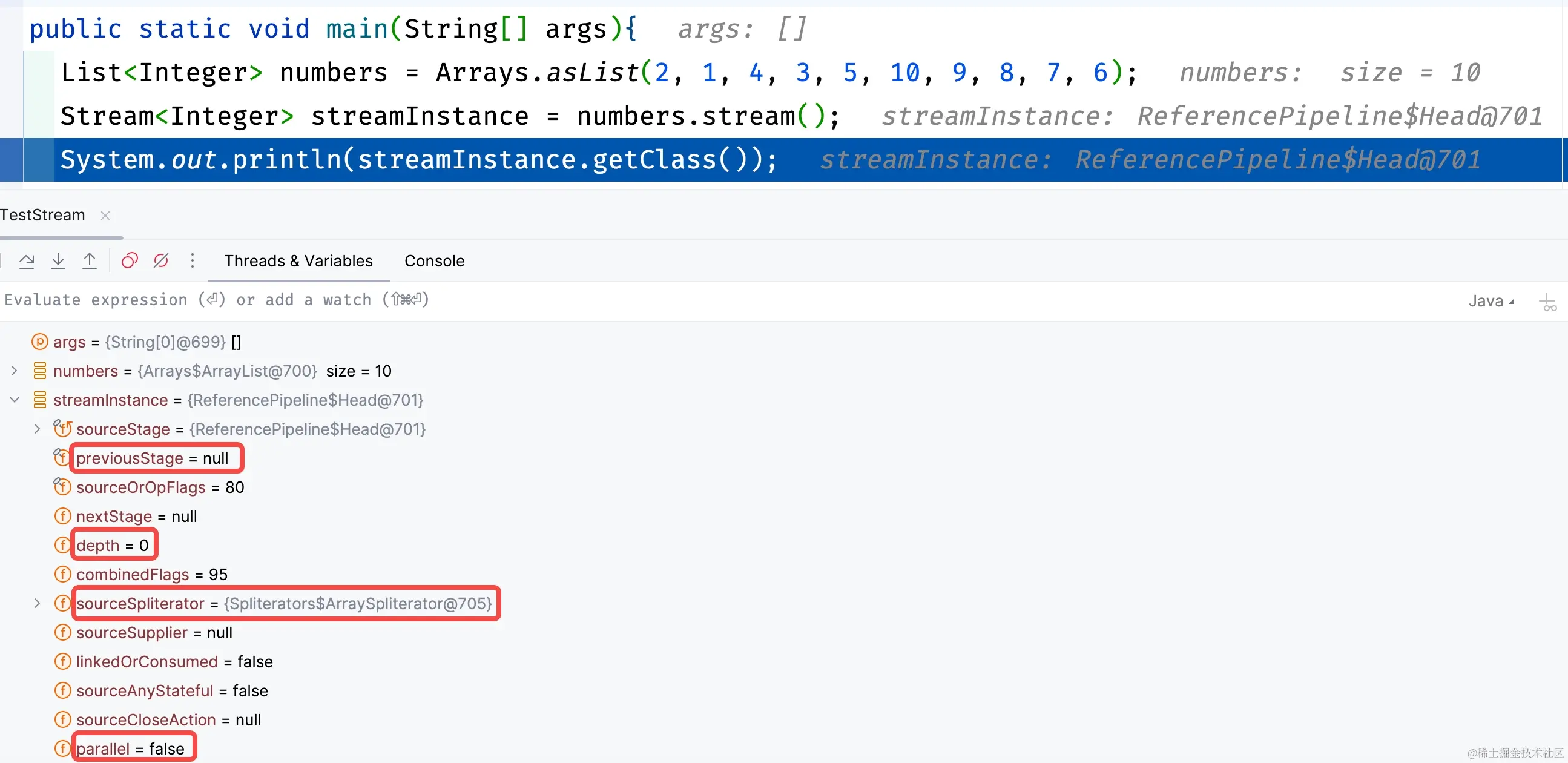
Task: Collapse the streamInstance variable node
Action: (15, 400)
